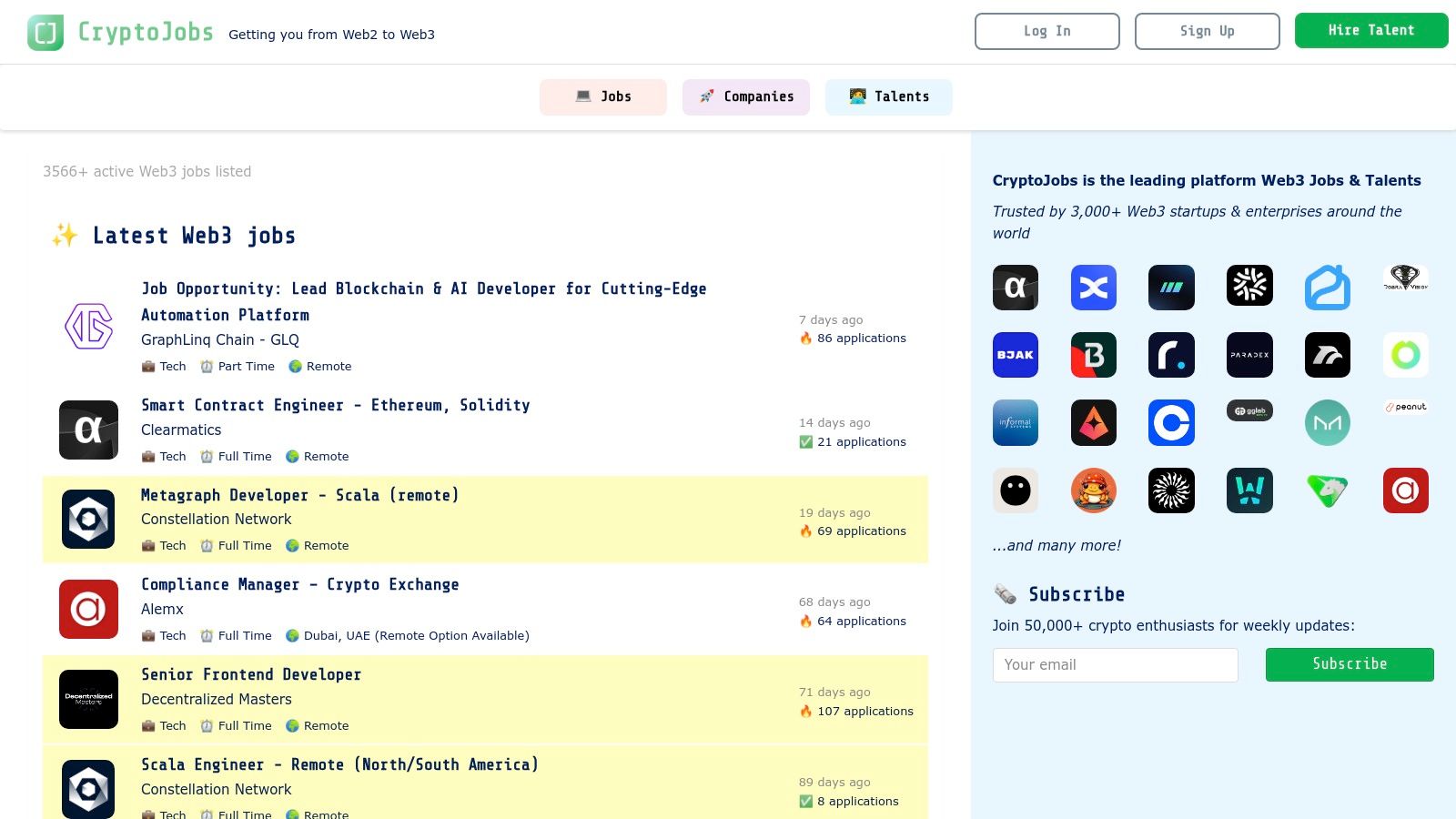This screenshot has height=819, width=1456.
Task: Click the blue X-shaped company logo
Action: (1094, 288)
